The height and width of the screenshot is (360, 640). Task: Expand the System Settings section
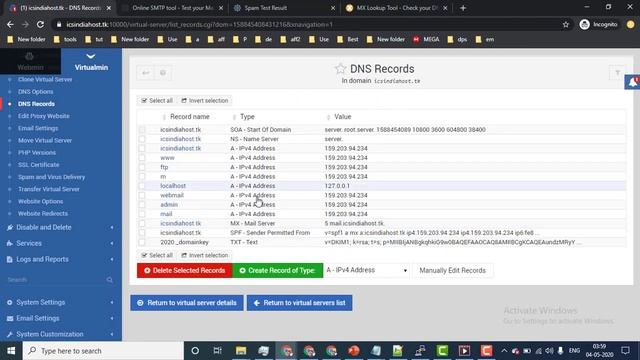61,302
